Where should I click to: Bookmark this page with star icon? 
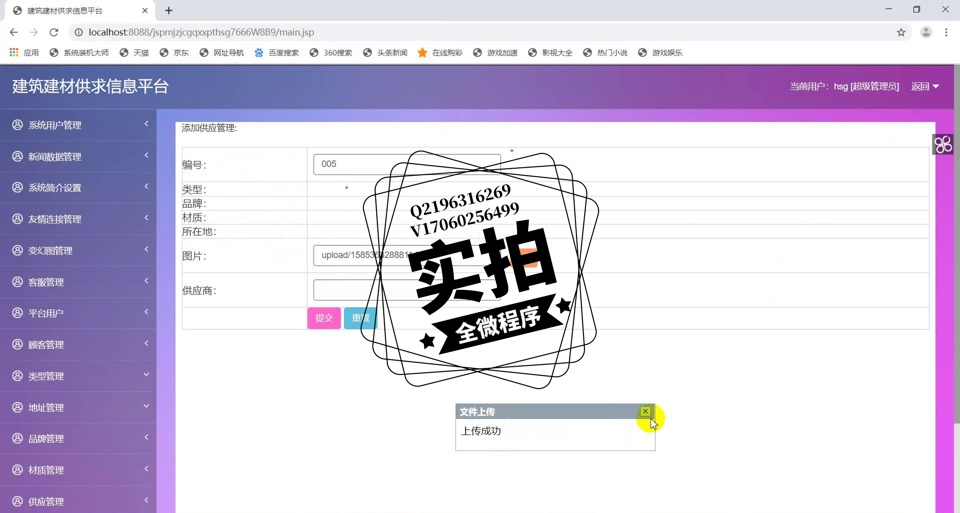[x=900, y=32]
